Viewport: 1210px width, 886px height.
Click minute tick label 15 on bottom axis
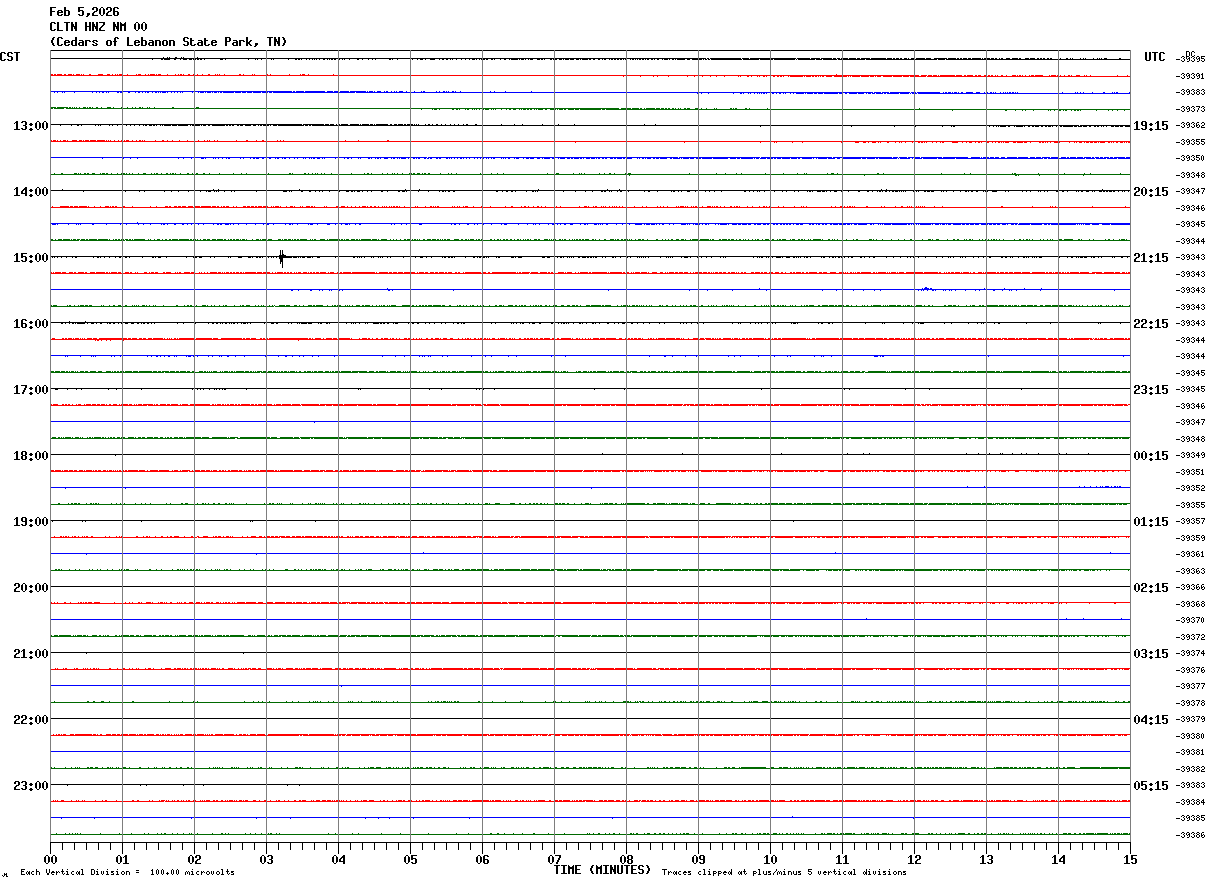[1130, 859]
